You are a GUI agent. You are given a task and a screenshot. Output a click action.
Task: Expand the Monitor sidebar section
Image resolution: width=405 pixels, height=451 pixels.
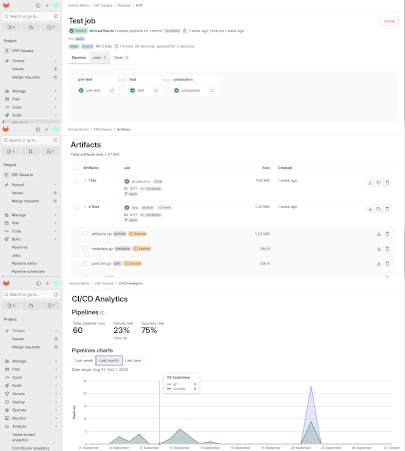pyautogui.click(x=31, y=418)
